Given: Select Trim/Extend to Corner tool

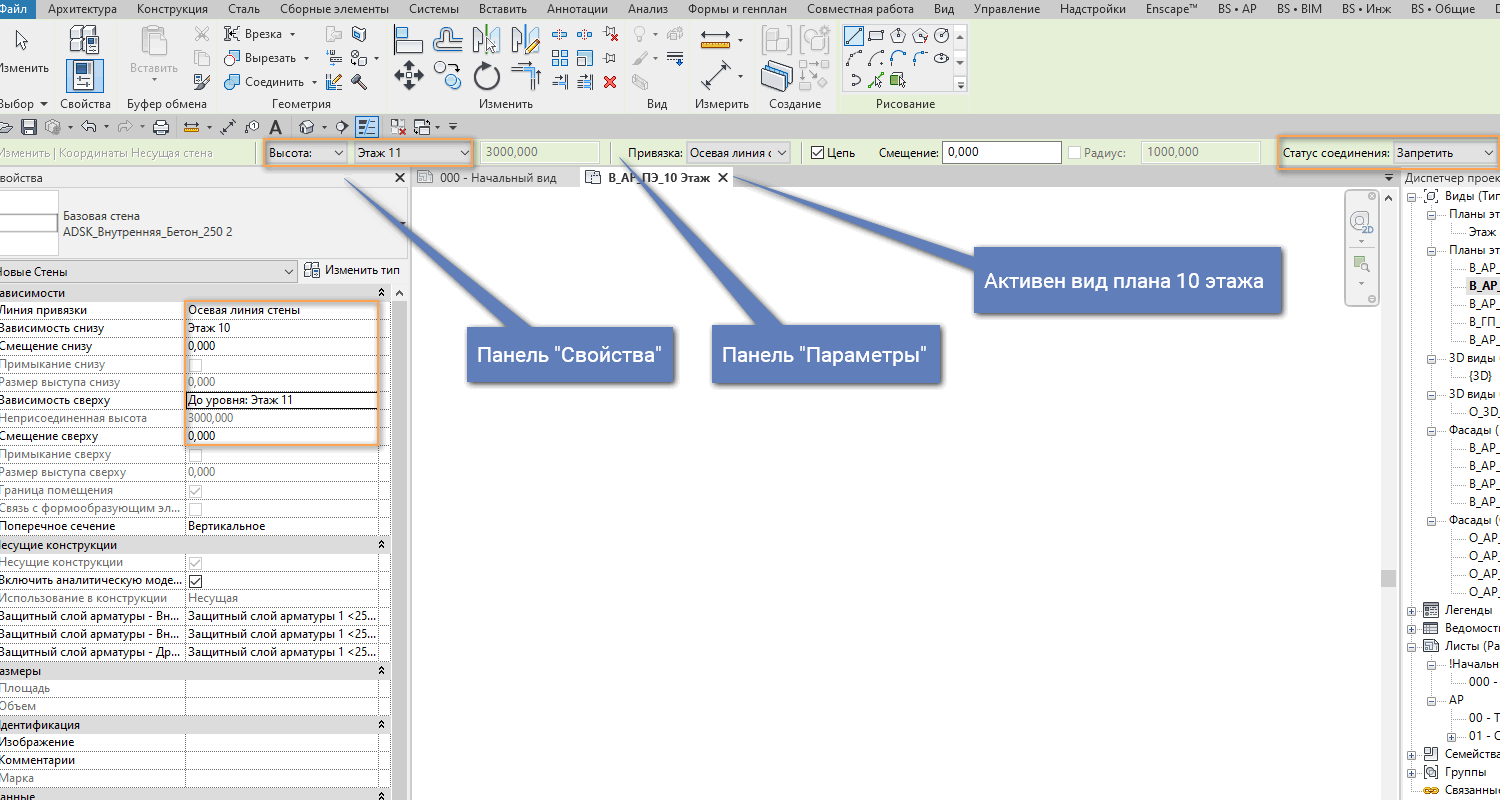Looking at the screenshot, I should tap(525, 75).
